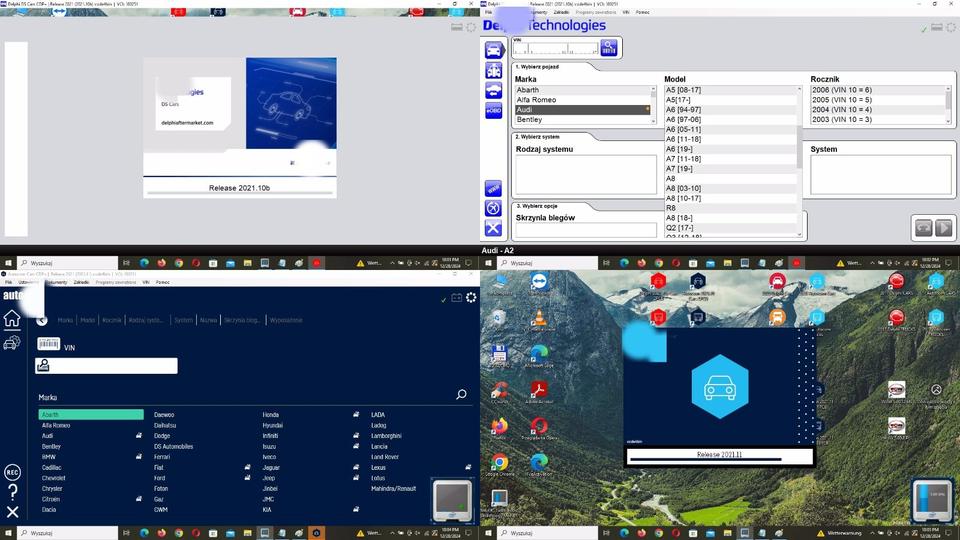The height and width of the screenshot is (540, 960).
Task: Open Pomoc menu in Autocom window
Action: (162, 282)
